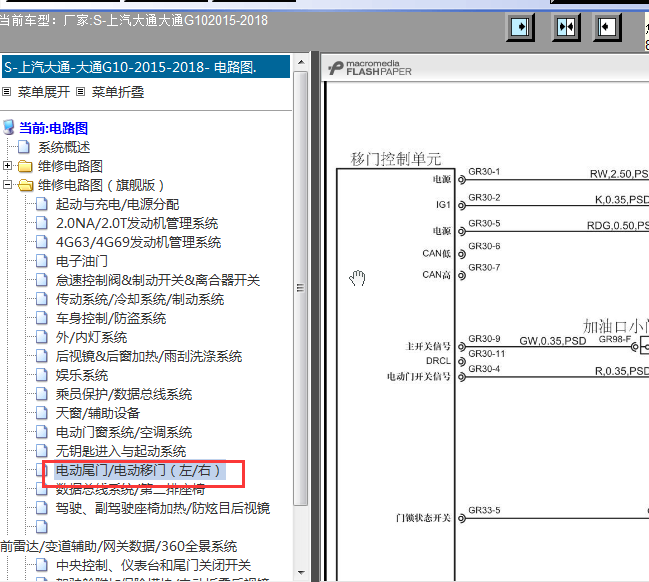Open the 电子油门 diagram
This screenshot has height=582, width=649.
(x=82, y=261)
